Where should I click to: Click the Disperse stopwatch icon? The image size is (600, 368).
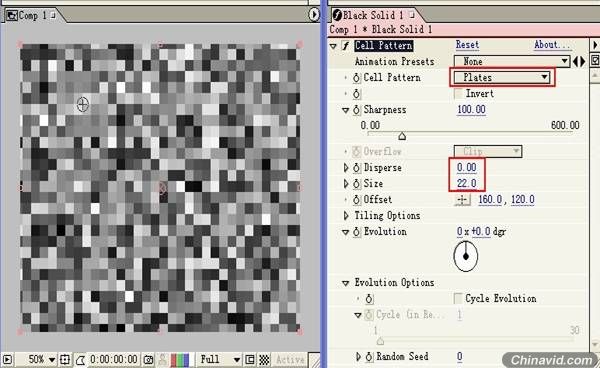(356, 168)
